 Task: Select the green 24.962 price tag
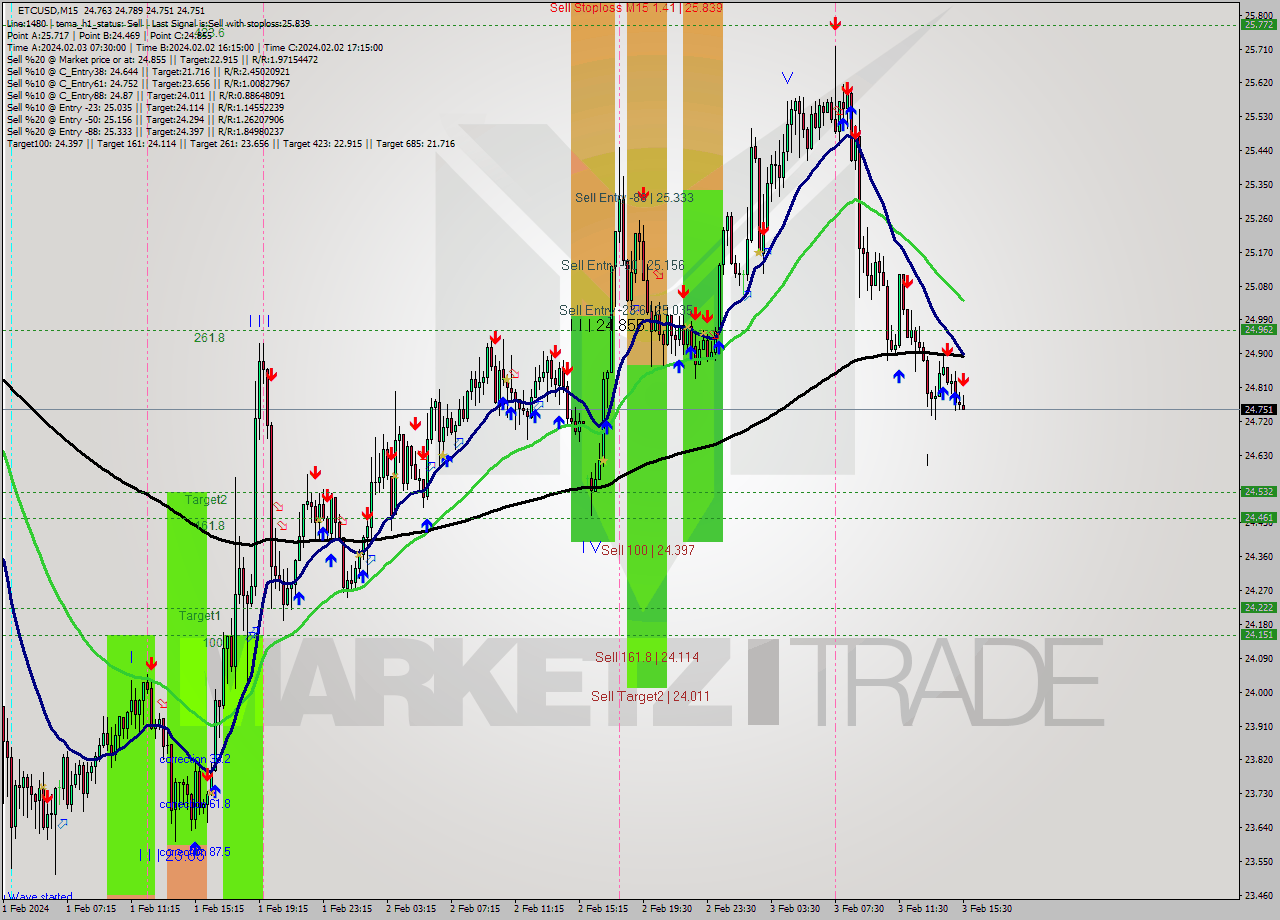(x=1258, y=329)
